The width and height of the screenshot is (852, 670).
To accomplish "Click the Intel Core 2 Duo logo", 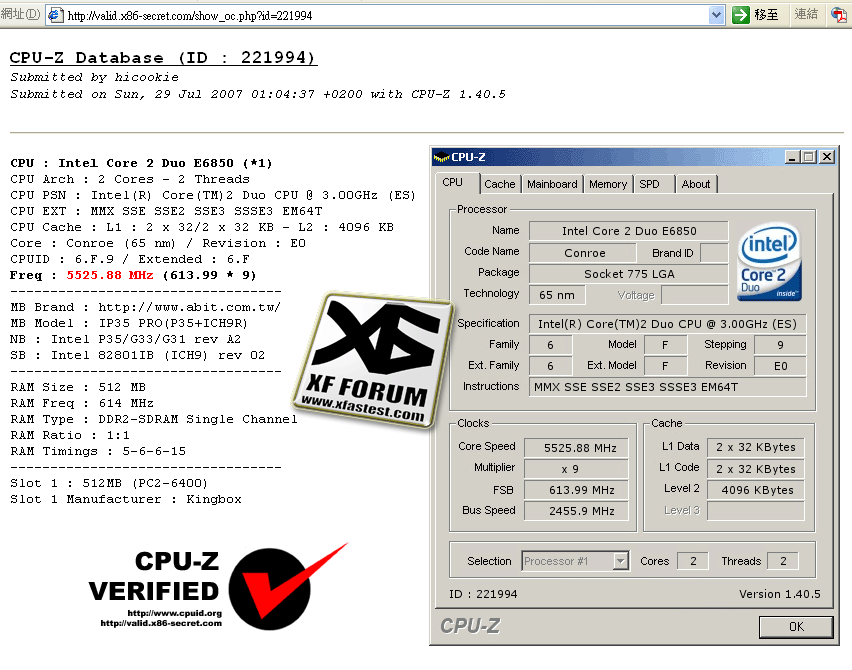I will pos(769,261).
